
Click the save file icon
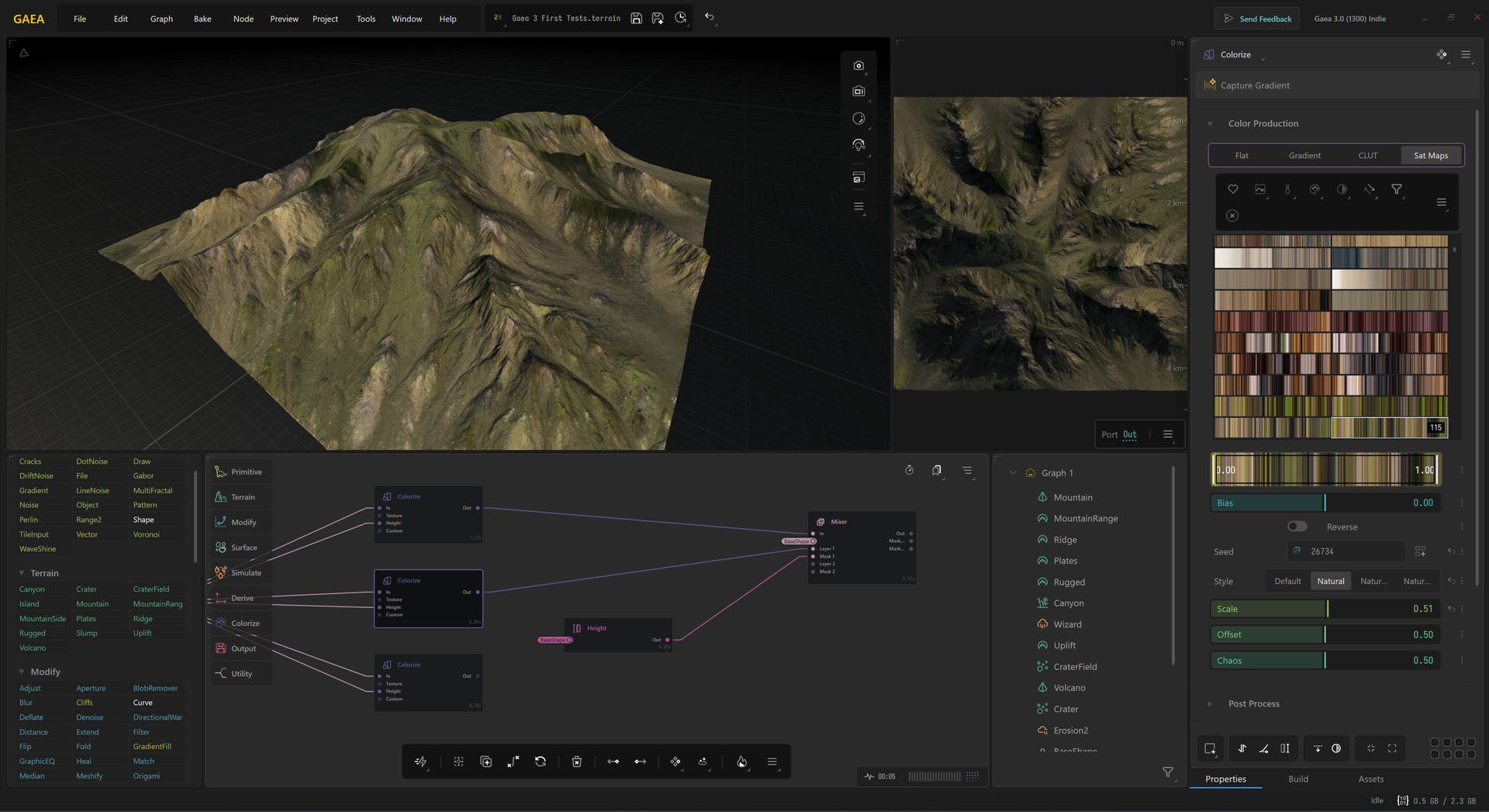pyautogui.click(x=636, y=18)
